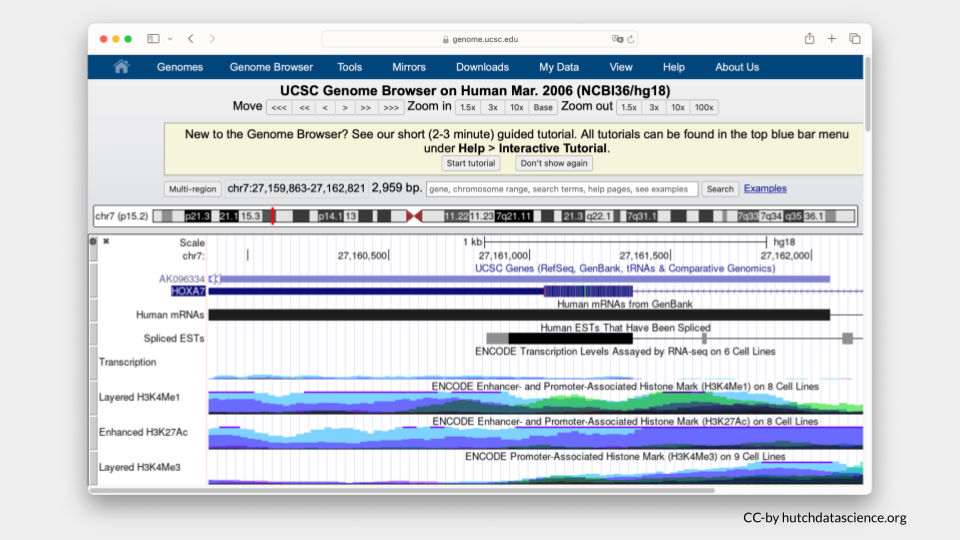Zoom in 3x

pos(493,107)
